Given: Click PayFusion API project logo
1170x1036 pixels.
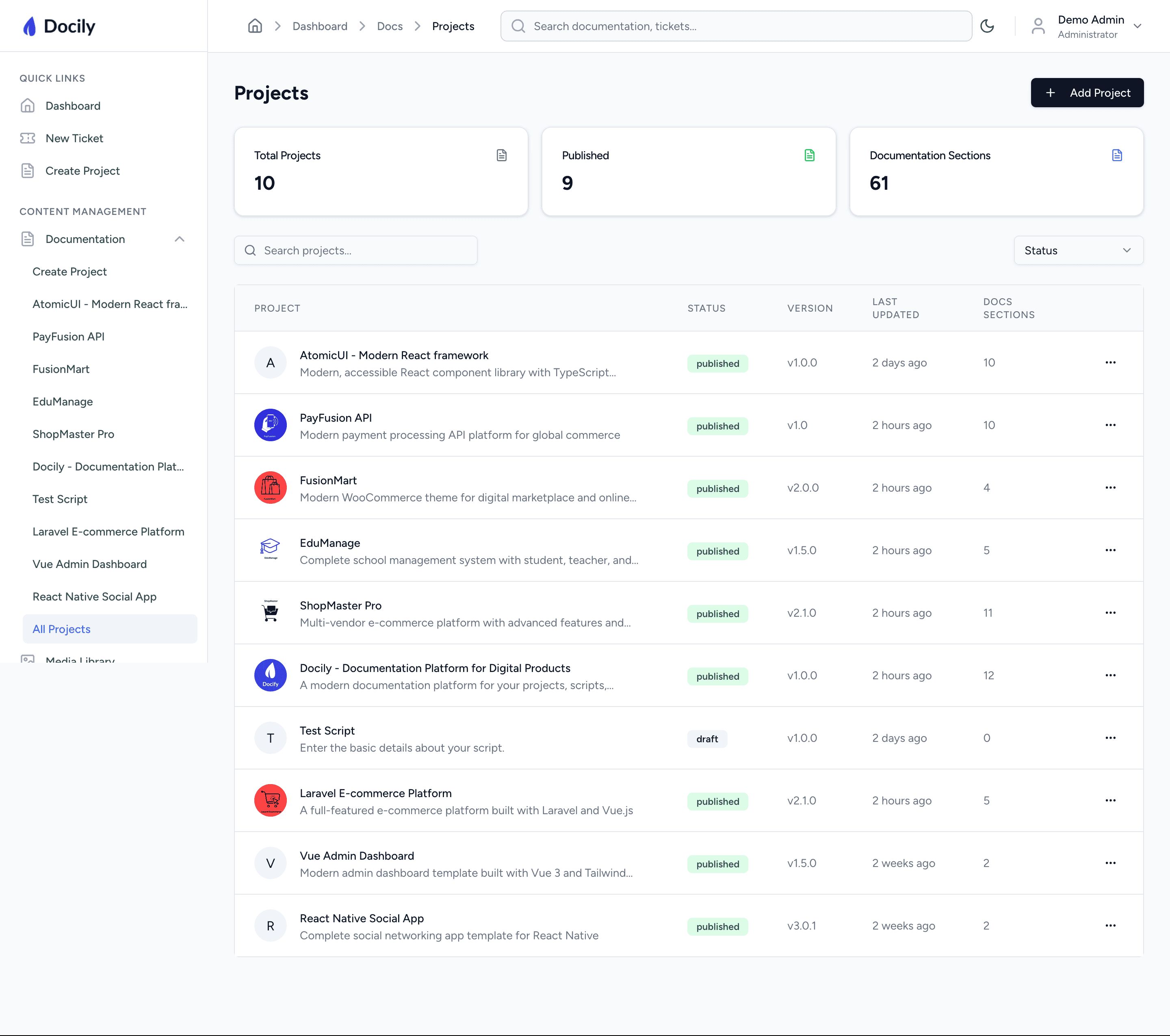Looking at the screenshot, I should 270,425.
